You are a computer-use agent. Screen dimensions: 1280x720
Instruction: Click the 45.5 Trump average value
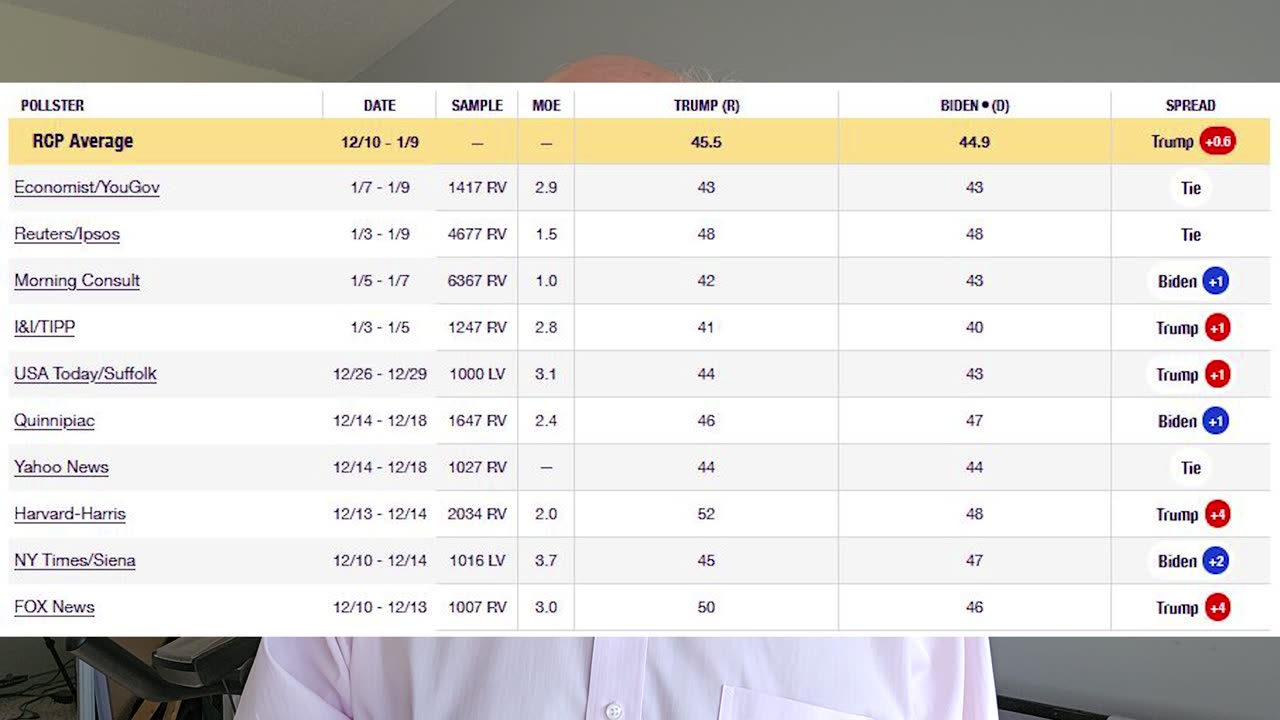click(706, 142)
